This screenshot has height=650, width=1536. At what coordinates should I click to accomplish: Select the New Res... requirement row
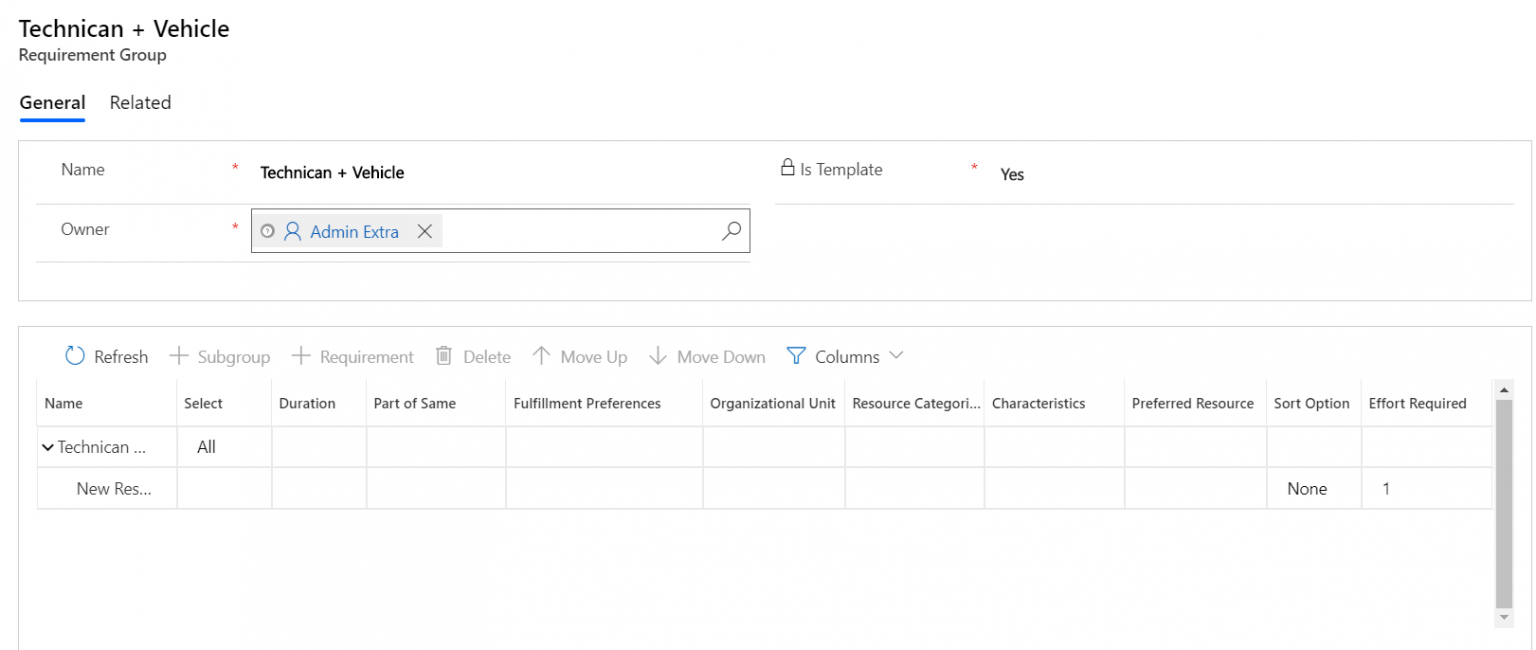tap(114, 489)
